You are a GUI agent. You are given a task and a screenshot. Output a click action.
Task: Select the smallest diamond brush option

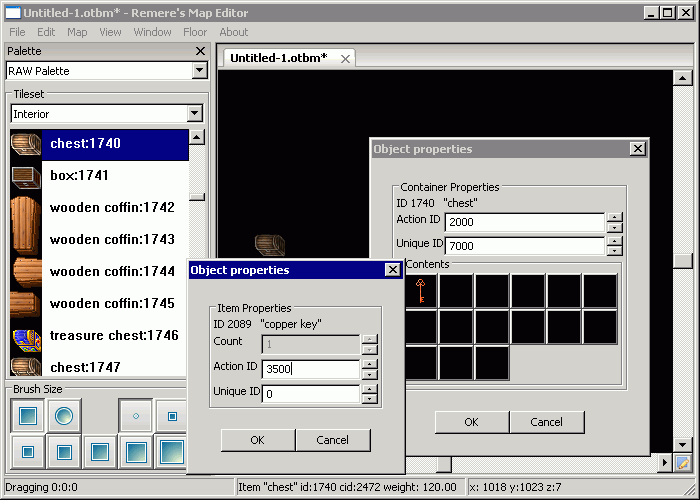tap(136, 416)
